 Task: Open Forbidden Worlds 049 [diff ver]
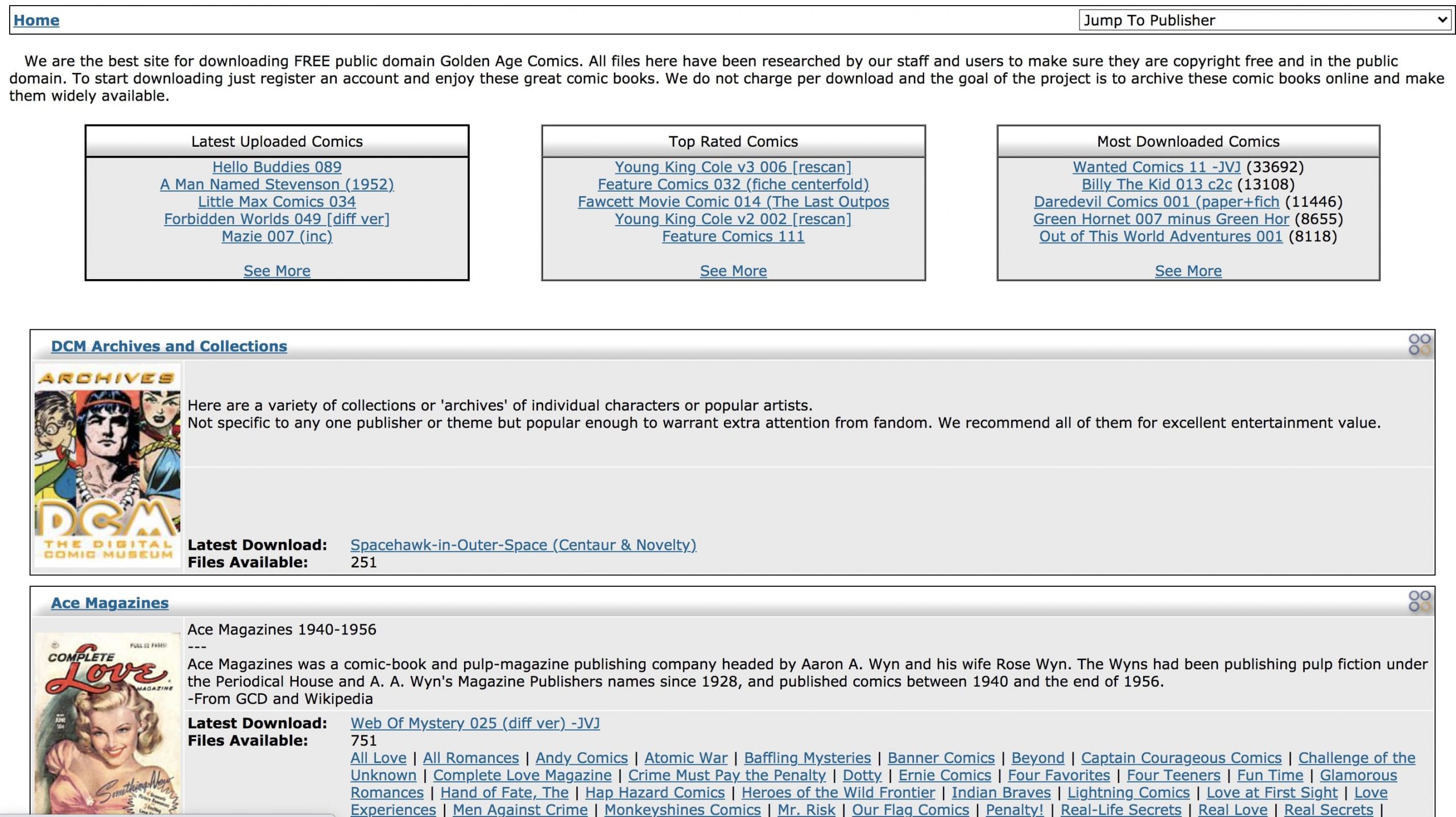pos(277,219)
